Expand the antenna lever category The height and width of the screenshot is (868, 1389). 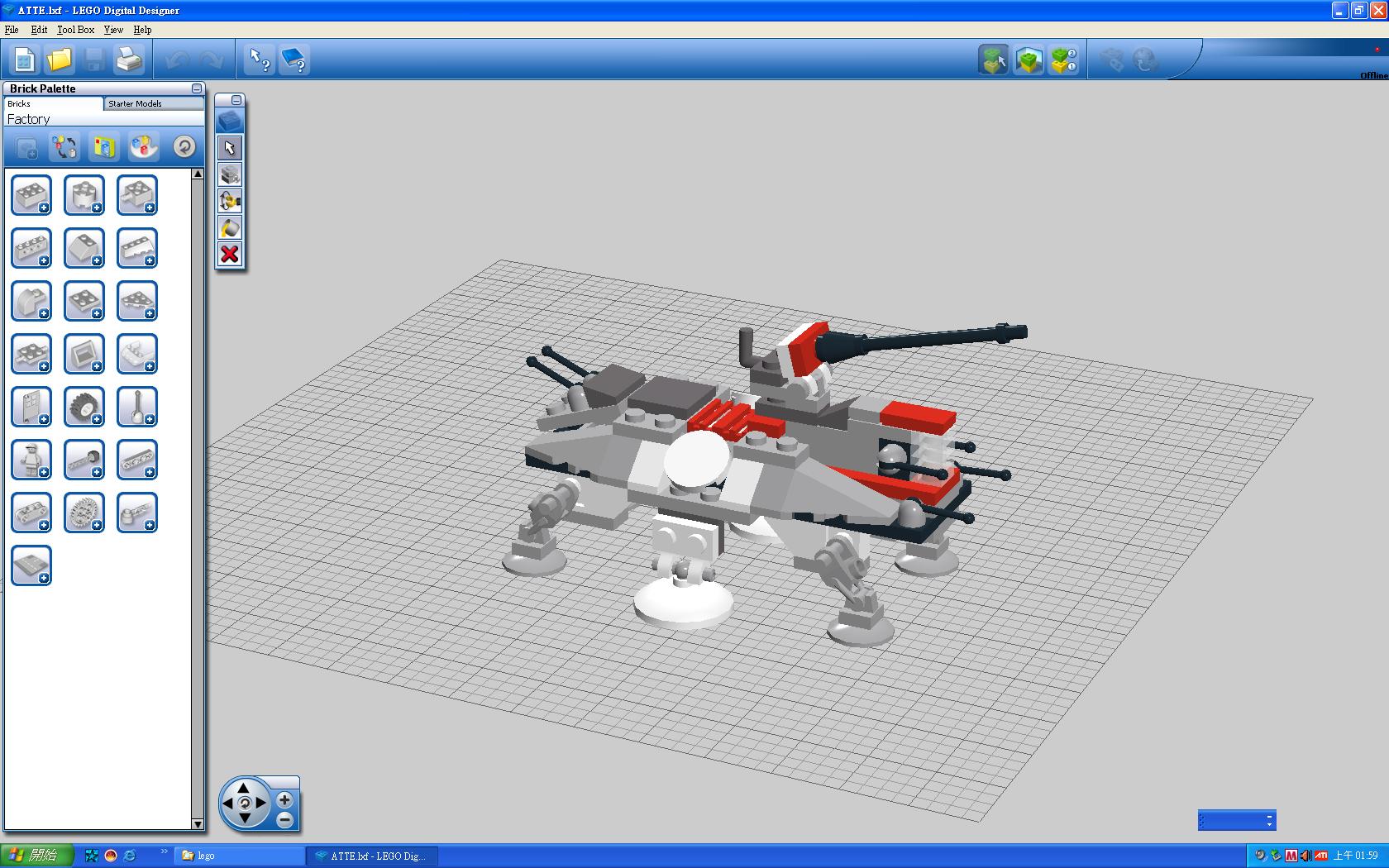tap(137, 407)
